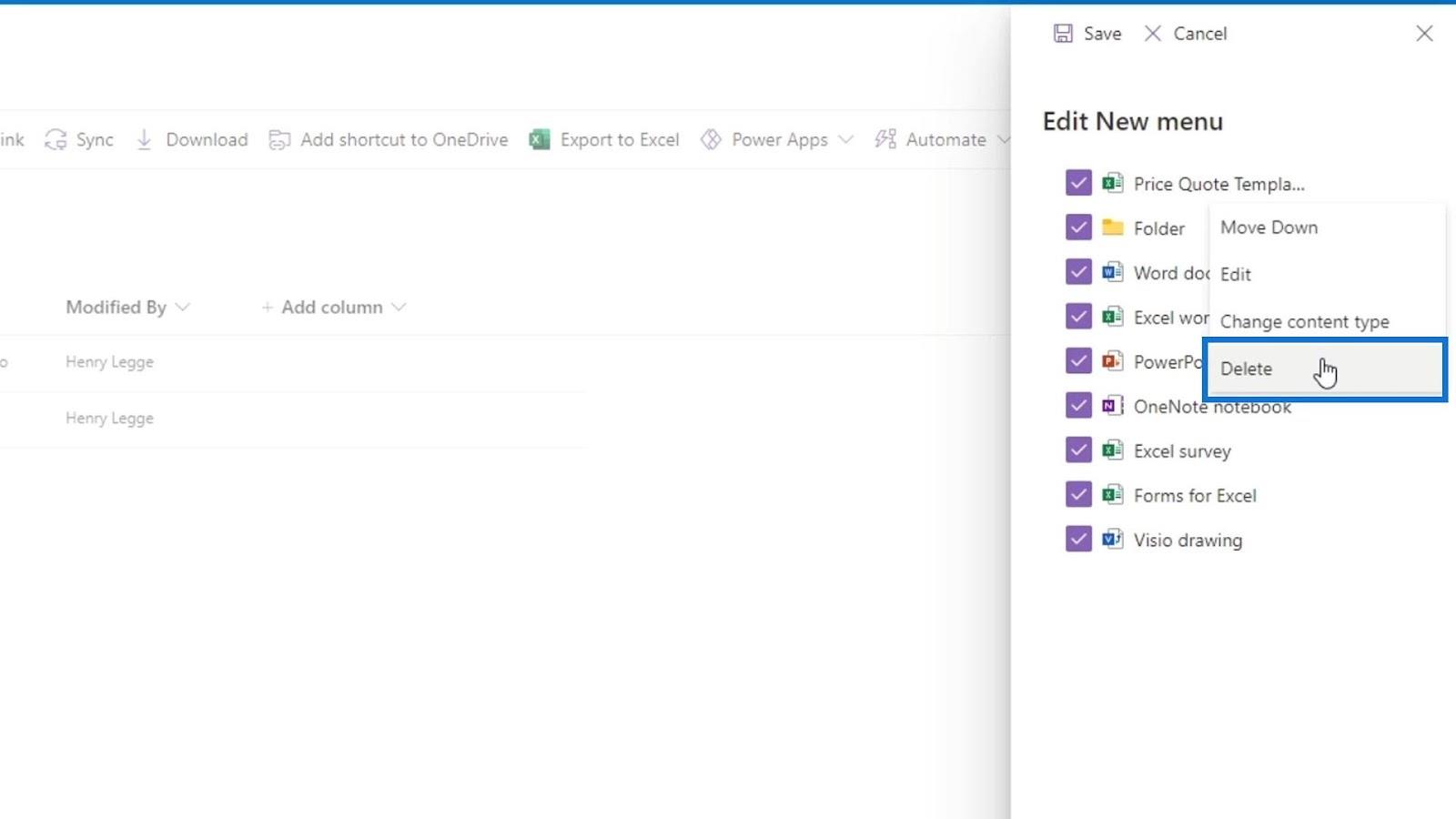Uncheck the Excel workbook checkbox
This screenshot has width=1456, height=819.
pos(1078,317)
